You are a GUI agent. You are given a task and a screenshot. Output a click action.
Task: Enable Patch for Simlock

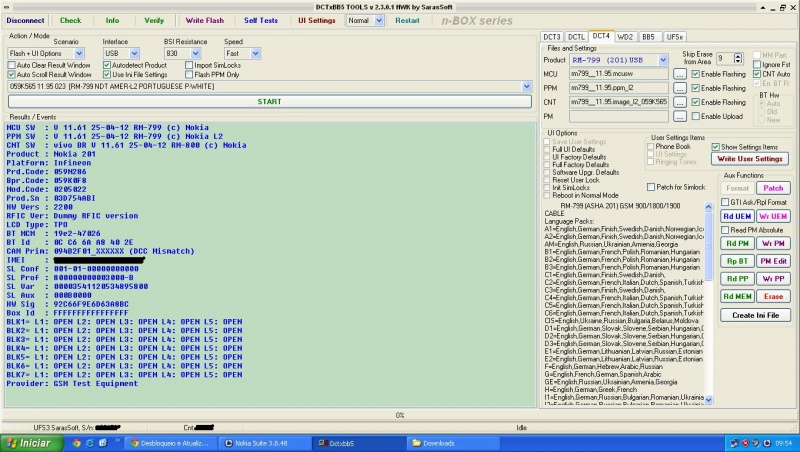click(651, 187)
